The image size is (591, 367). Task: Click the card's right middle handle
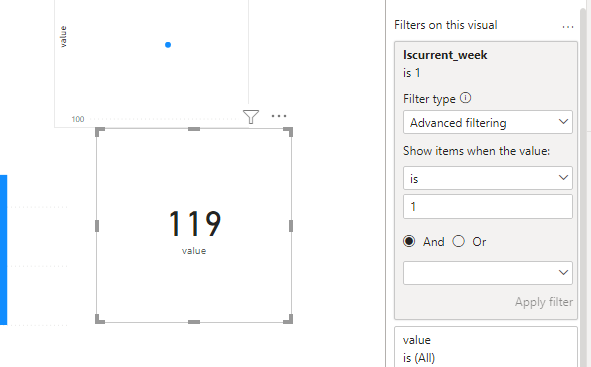pyautogui.click(x=291, y=226)
